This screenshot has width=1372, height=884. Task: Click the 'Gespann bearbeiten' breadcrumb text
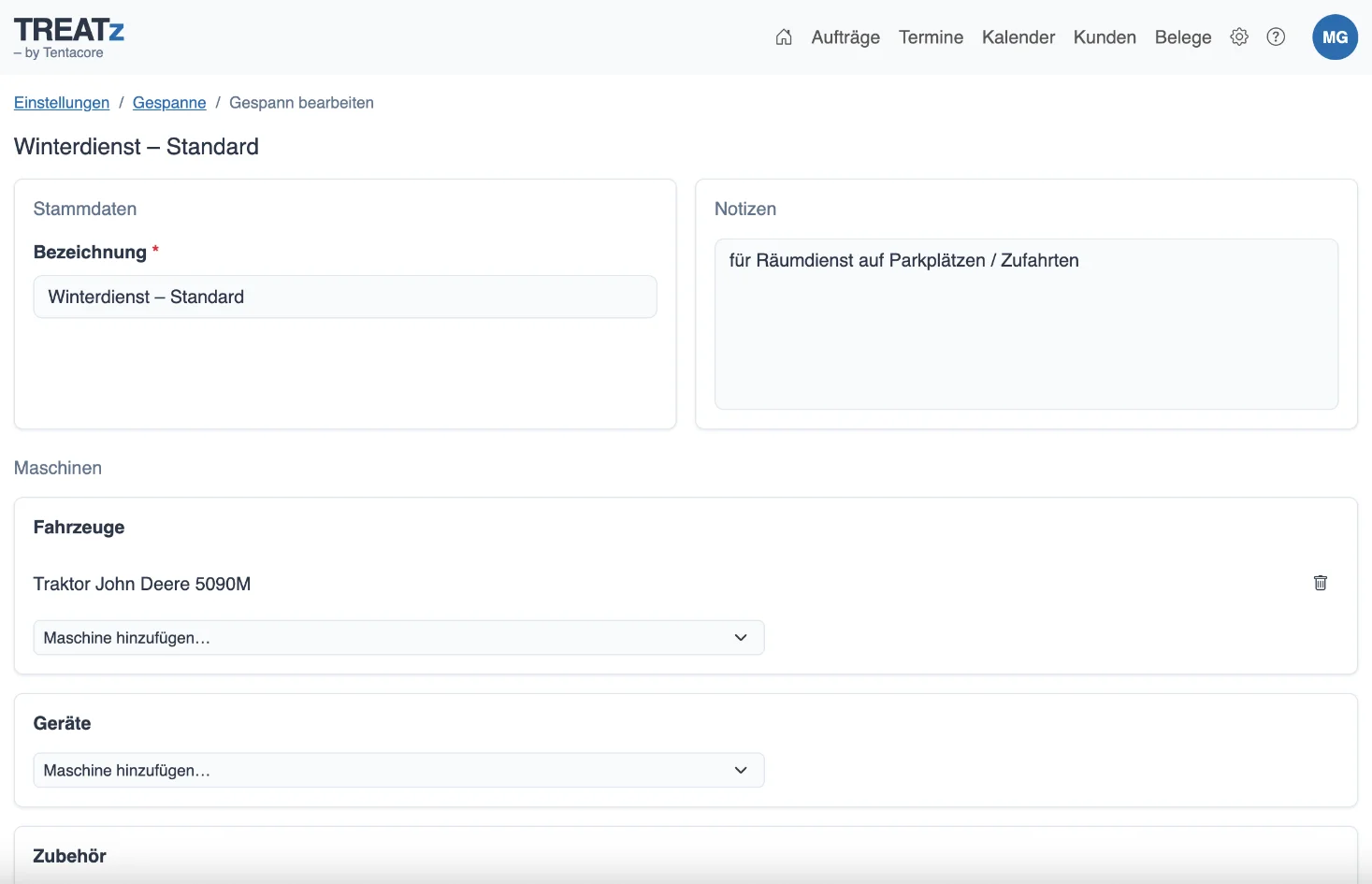click(x=301, y=103)
